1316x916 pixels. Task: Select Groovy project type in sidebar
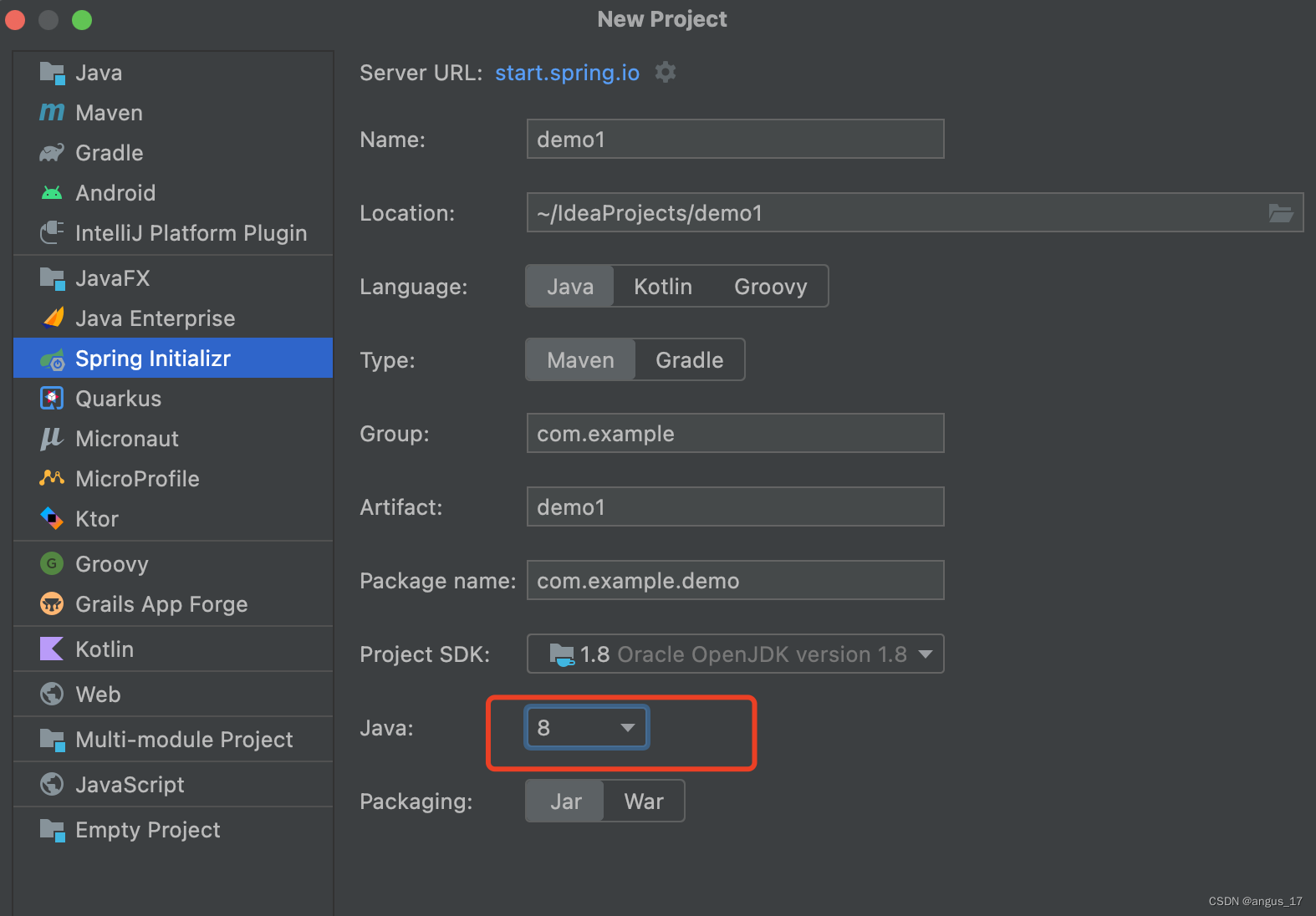point(173,564)
